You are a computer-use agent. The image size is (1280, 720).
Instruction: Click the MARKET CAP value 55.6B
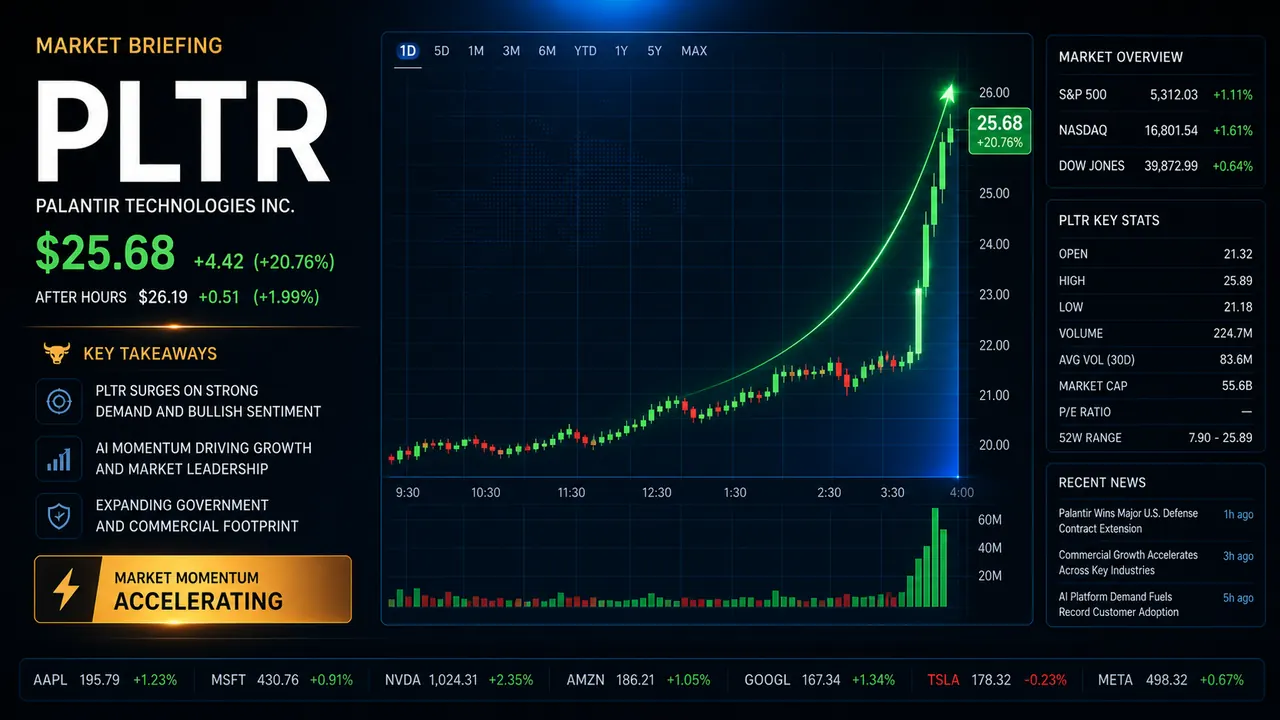1235,385
